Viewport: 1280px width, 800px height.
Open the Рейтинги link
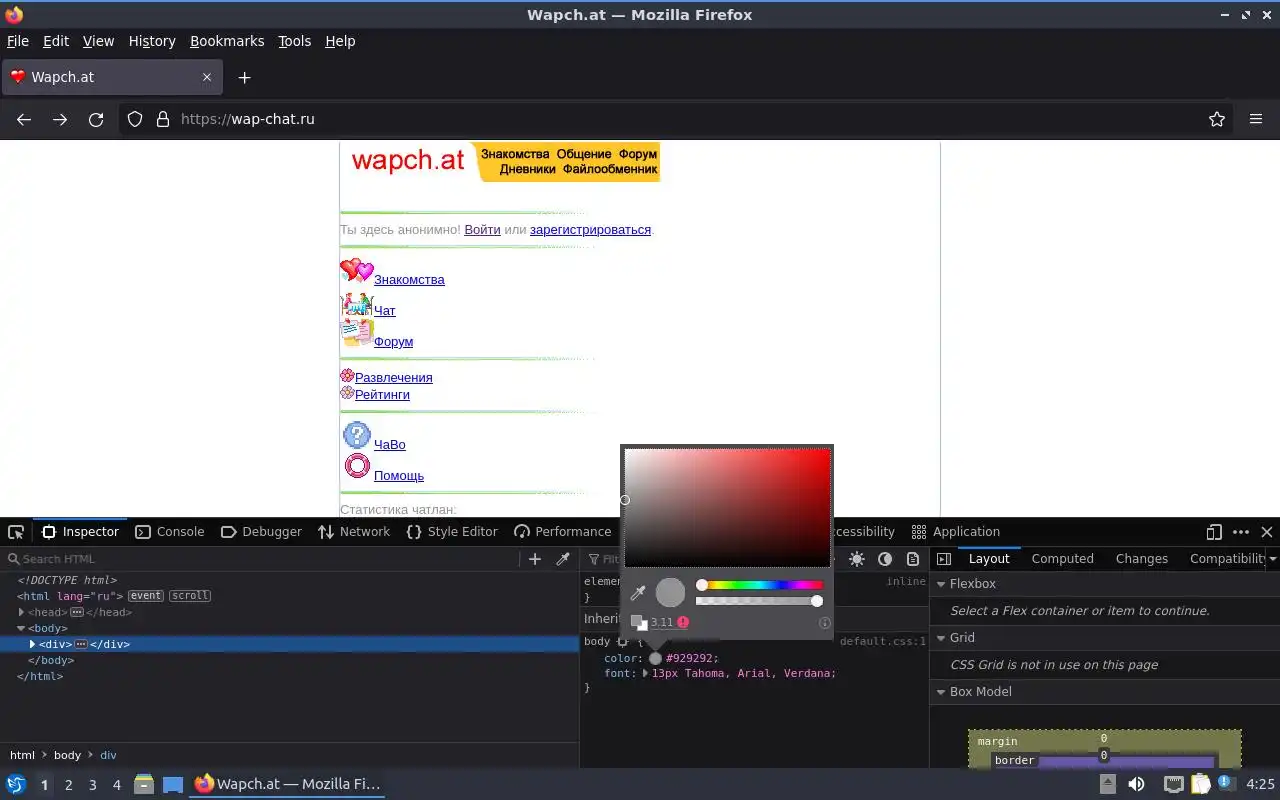(382, 395)
